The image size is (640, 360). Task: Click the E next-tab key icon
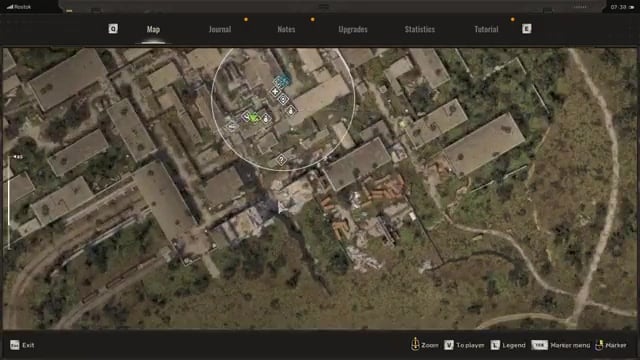(527, 29)
